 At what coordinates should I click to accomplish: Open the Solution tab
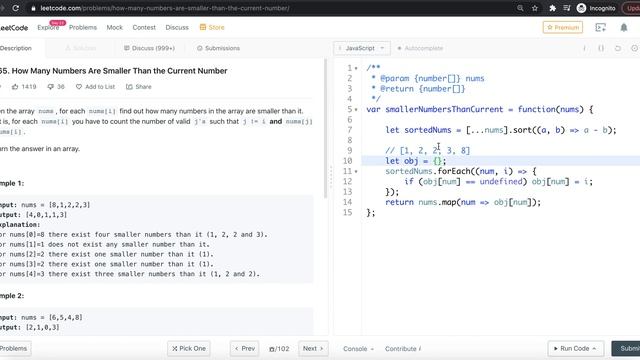tap(80, 48)
